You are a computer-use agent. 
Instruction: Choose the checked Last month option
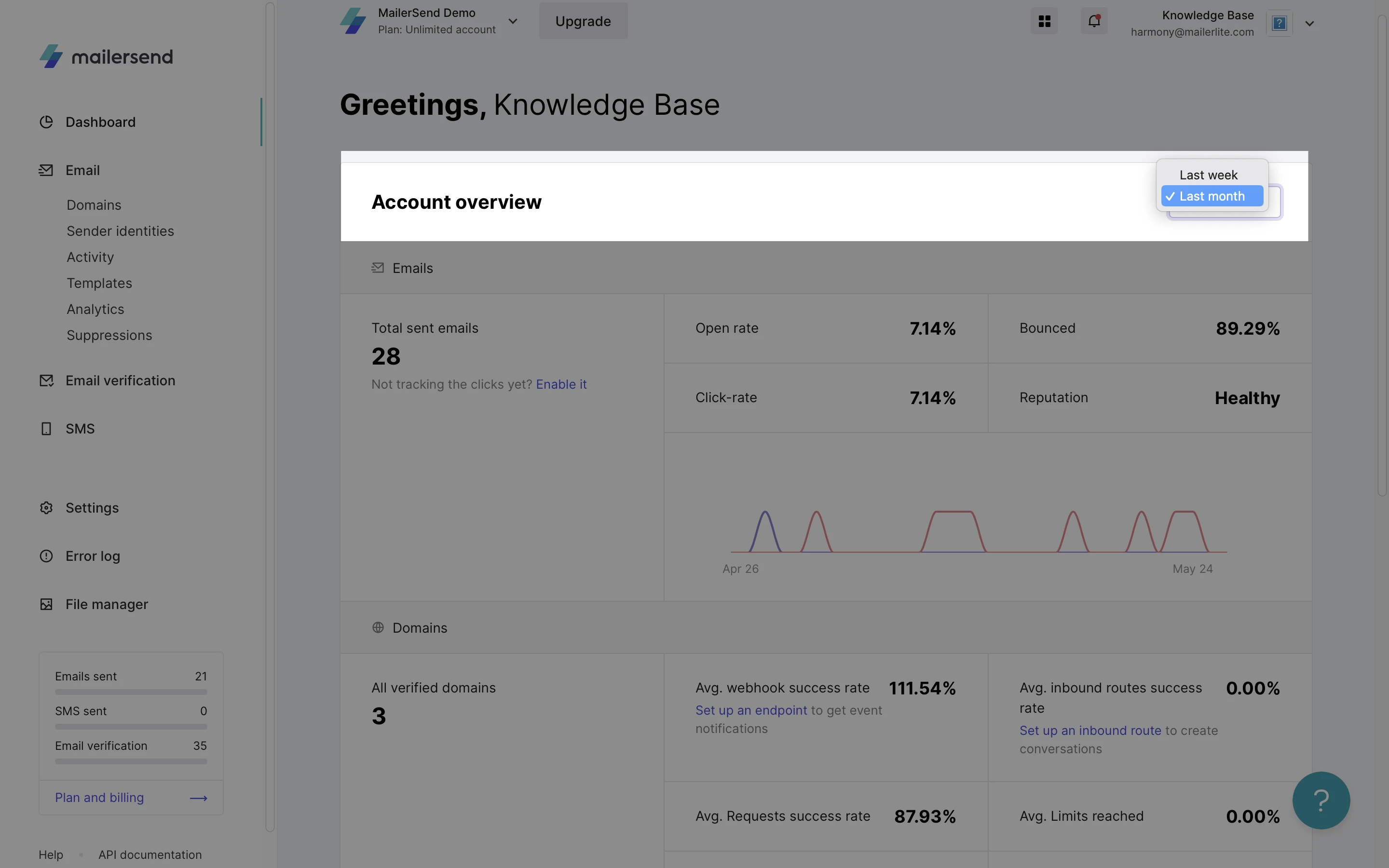coord(1212,196)
